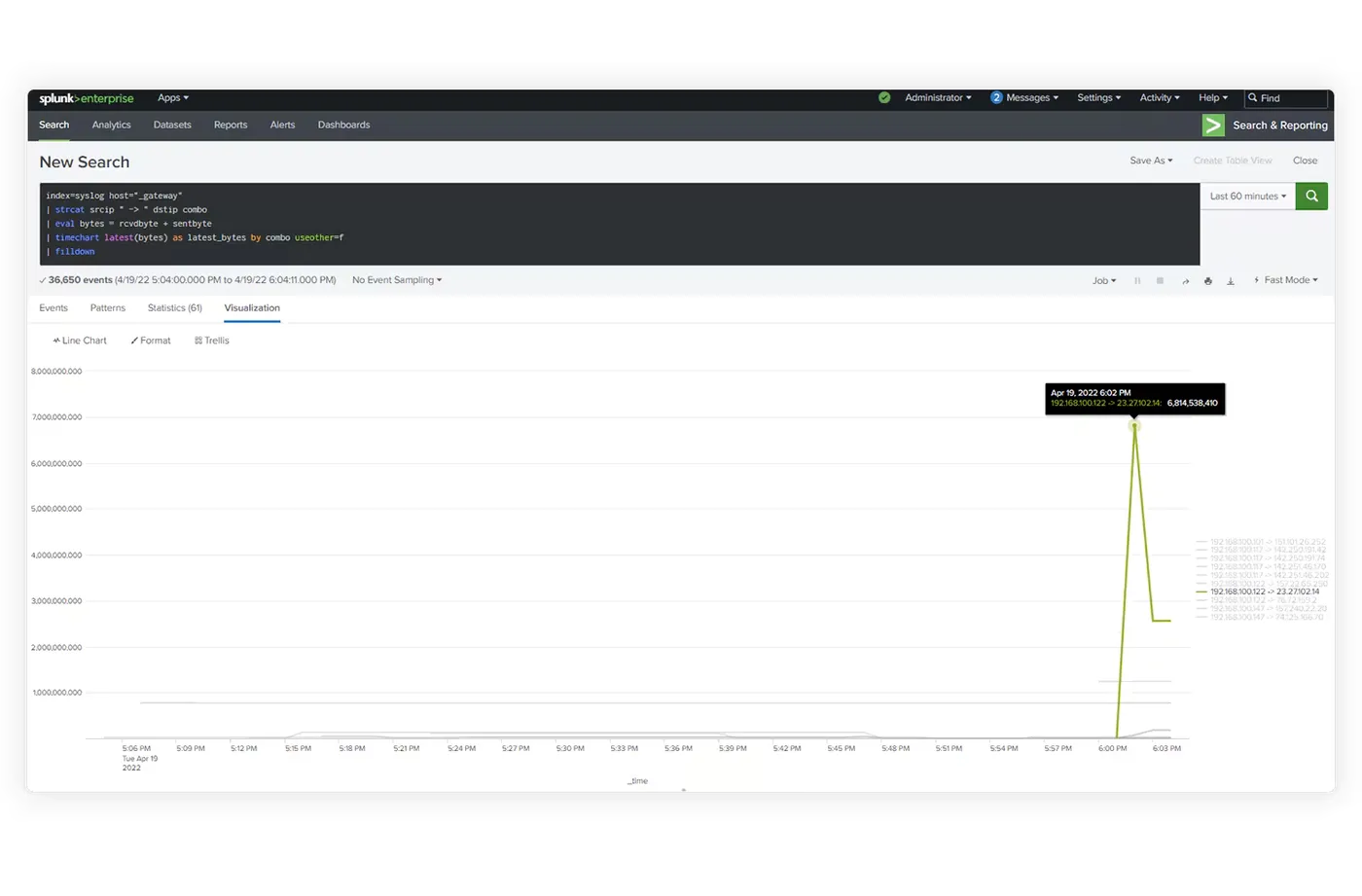Switch to the Statistics (61) tab
Screen dimensions: 1362x896
pyautogui.click(x=175, y=308)
